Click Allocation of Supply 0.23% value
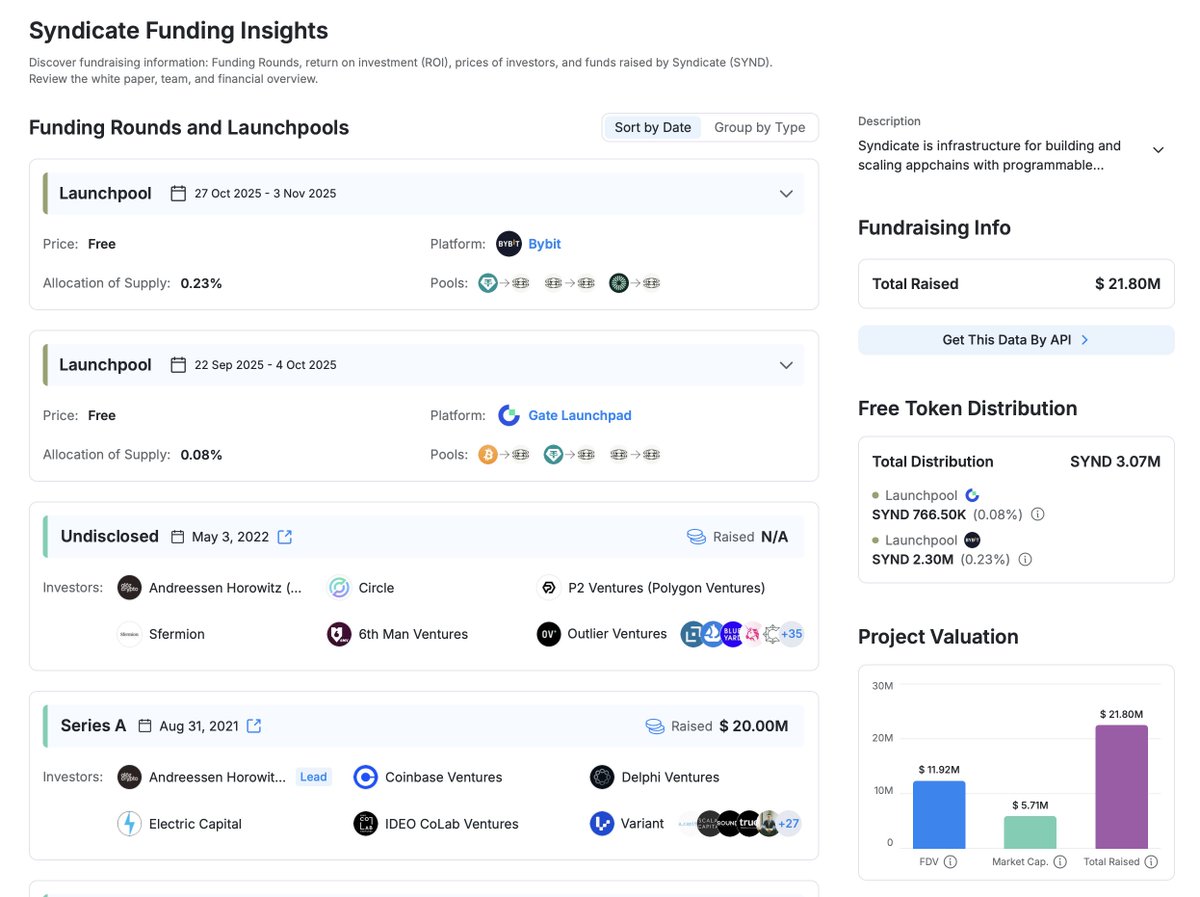 point(201,283)
